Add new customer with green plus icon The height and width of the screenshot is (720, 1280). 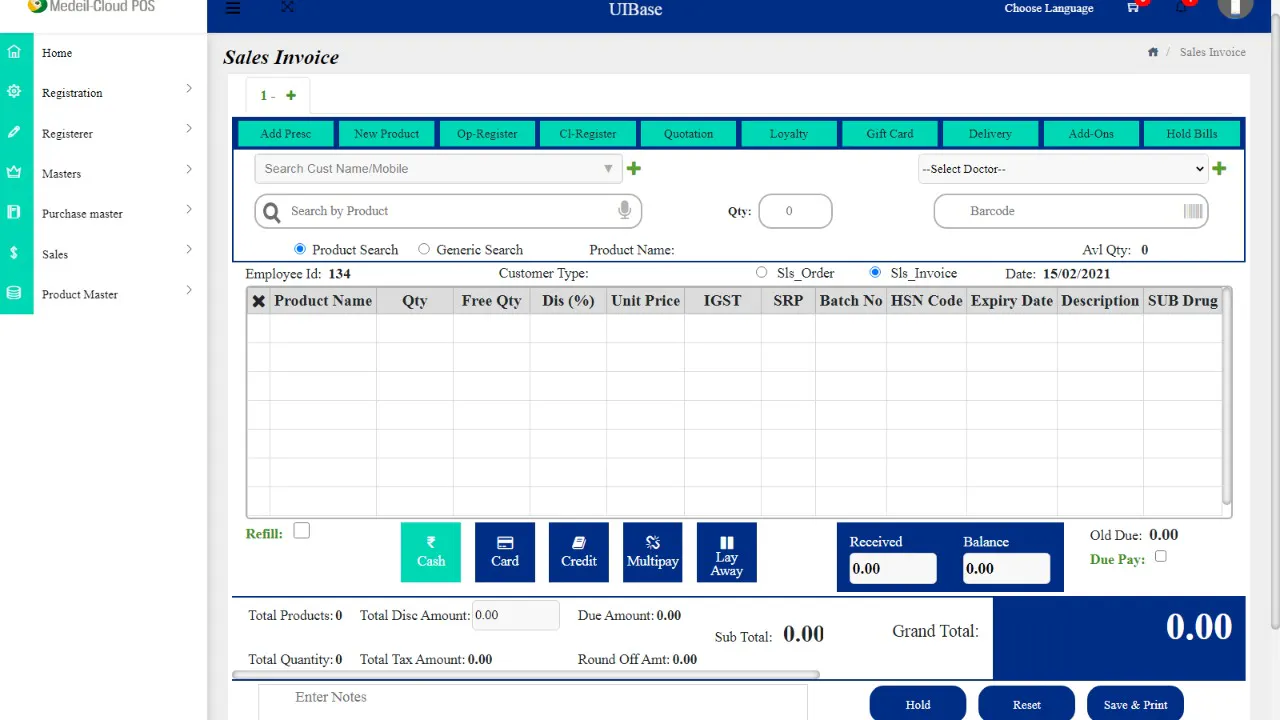pos(633,169)
